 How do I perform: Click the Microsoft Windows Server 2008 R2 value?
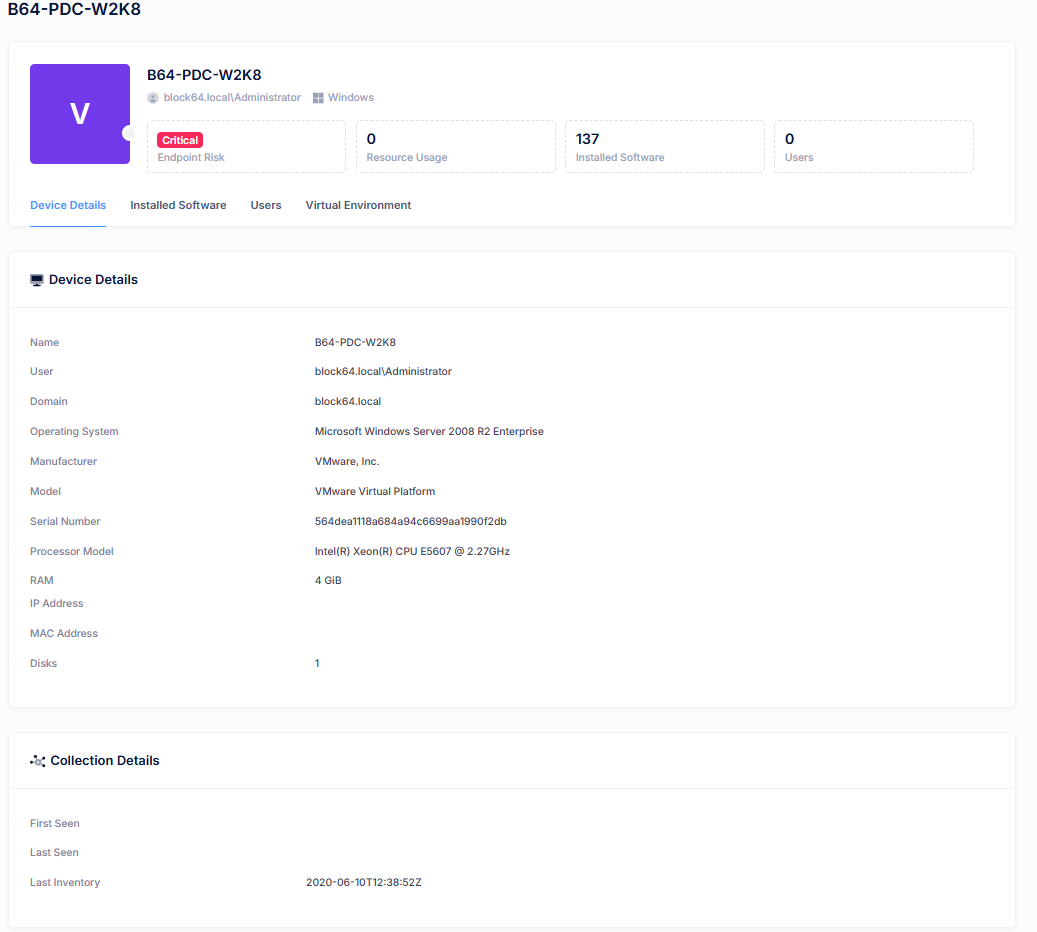tap(429, 431)
